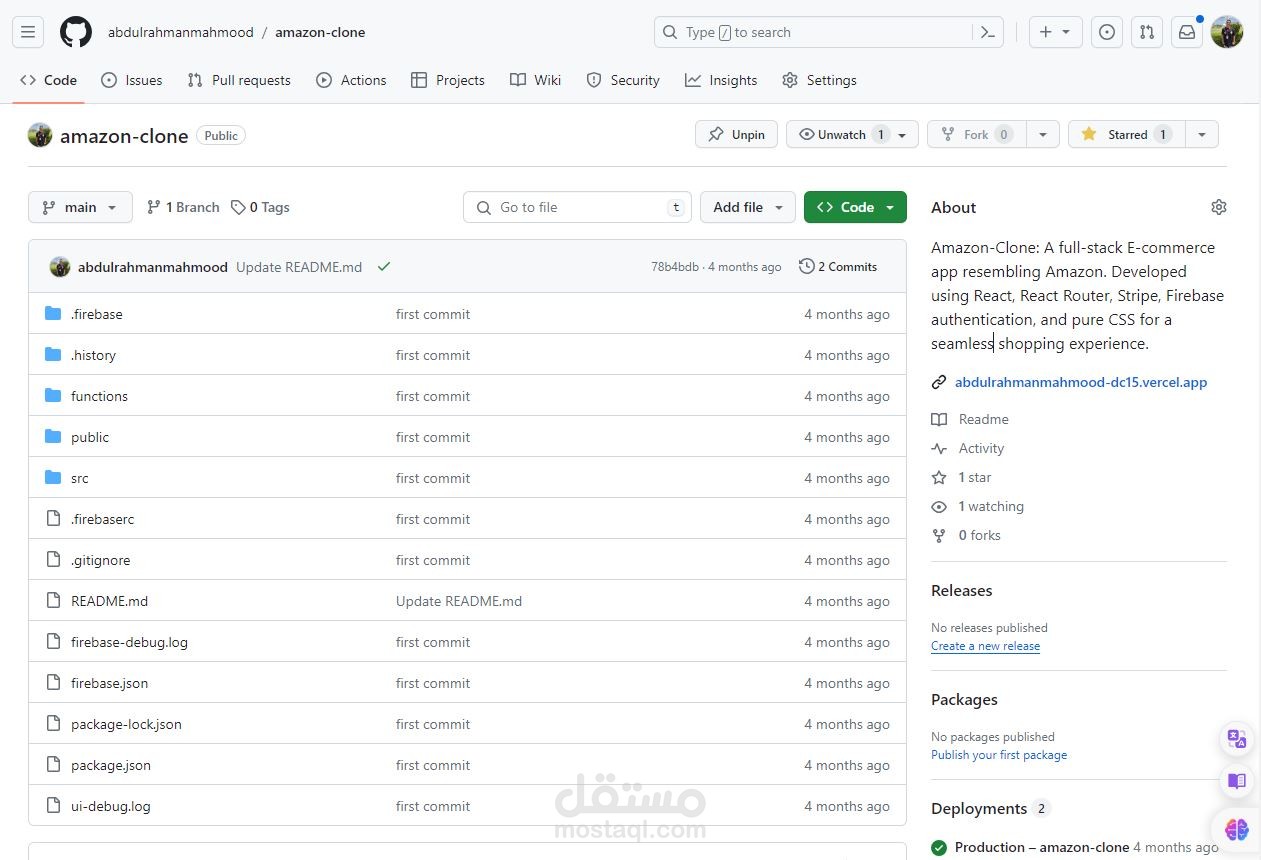This screenshot has width=1261, height=860.
Task: Open the functions folder
Action: [x=99, y=396]
